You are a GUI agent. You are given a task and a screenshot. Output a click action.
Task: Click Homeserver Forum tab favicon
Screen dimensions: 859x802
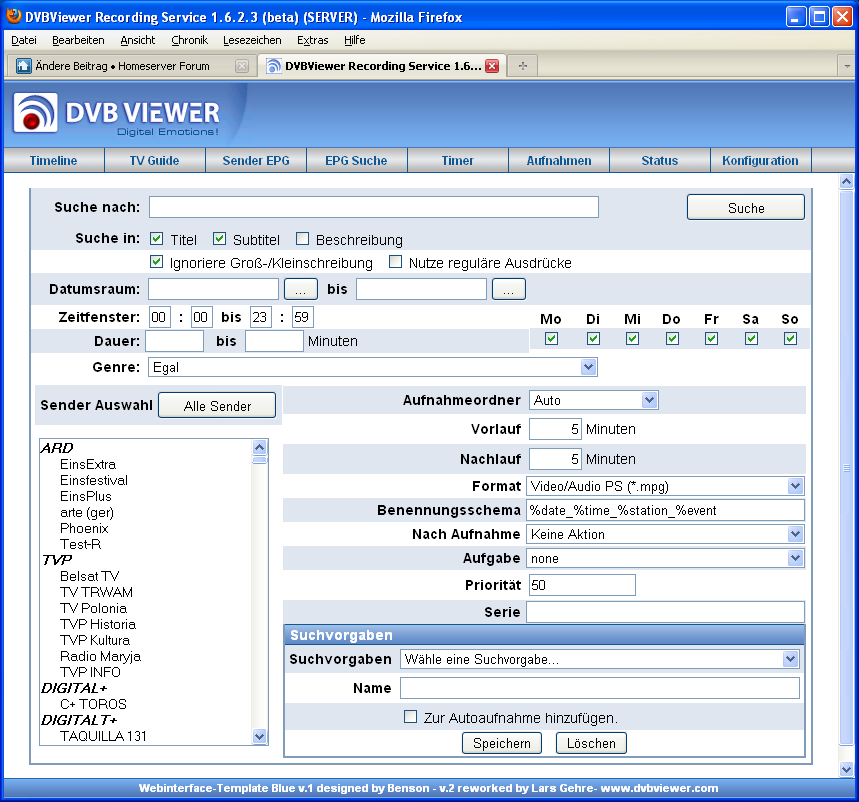23,66
